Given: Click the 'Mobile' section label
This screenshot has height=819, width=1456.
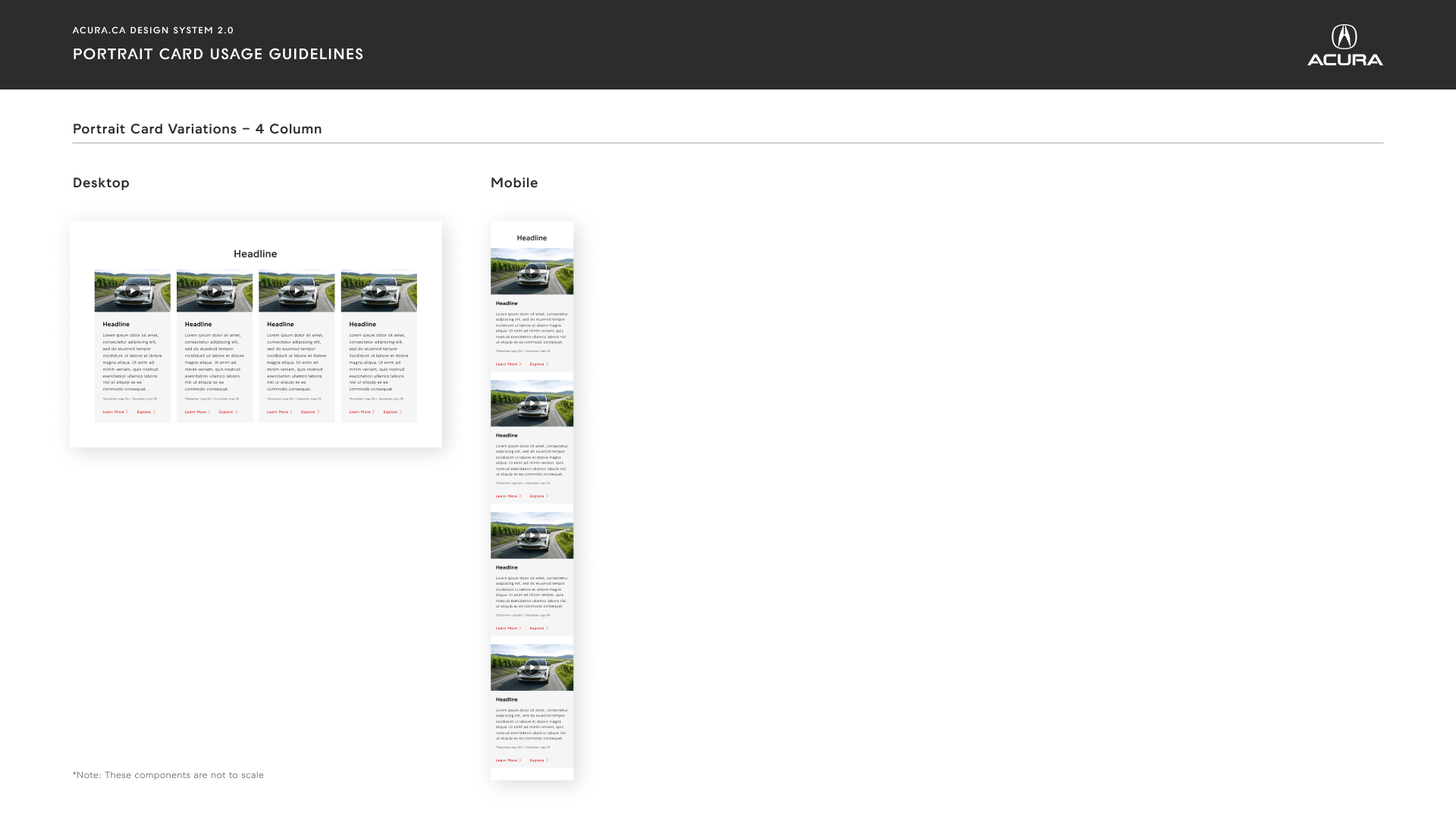Looking at the screenshot, I should click(514, 183).
